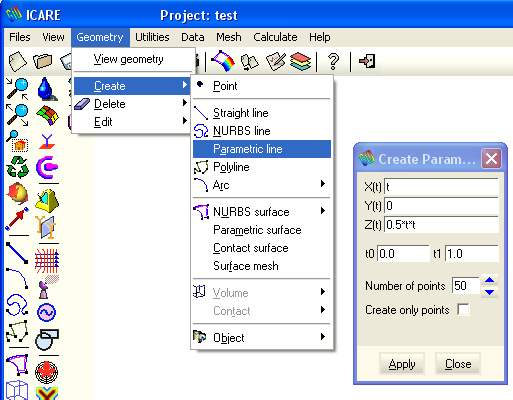Click the open folder toolbar icon

click(43, 61)
